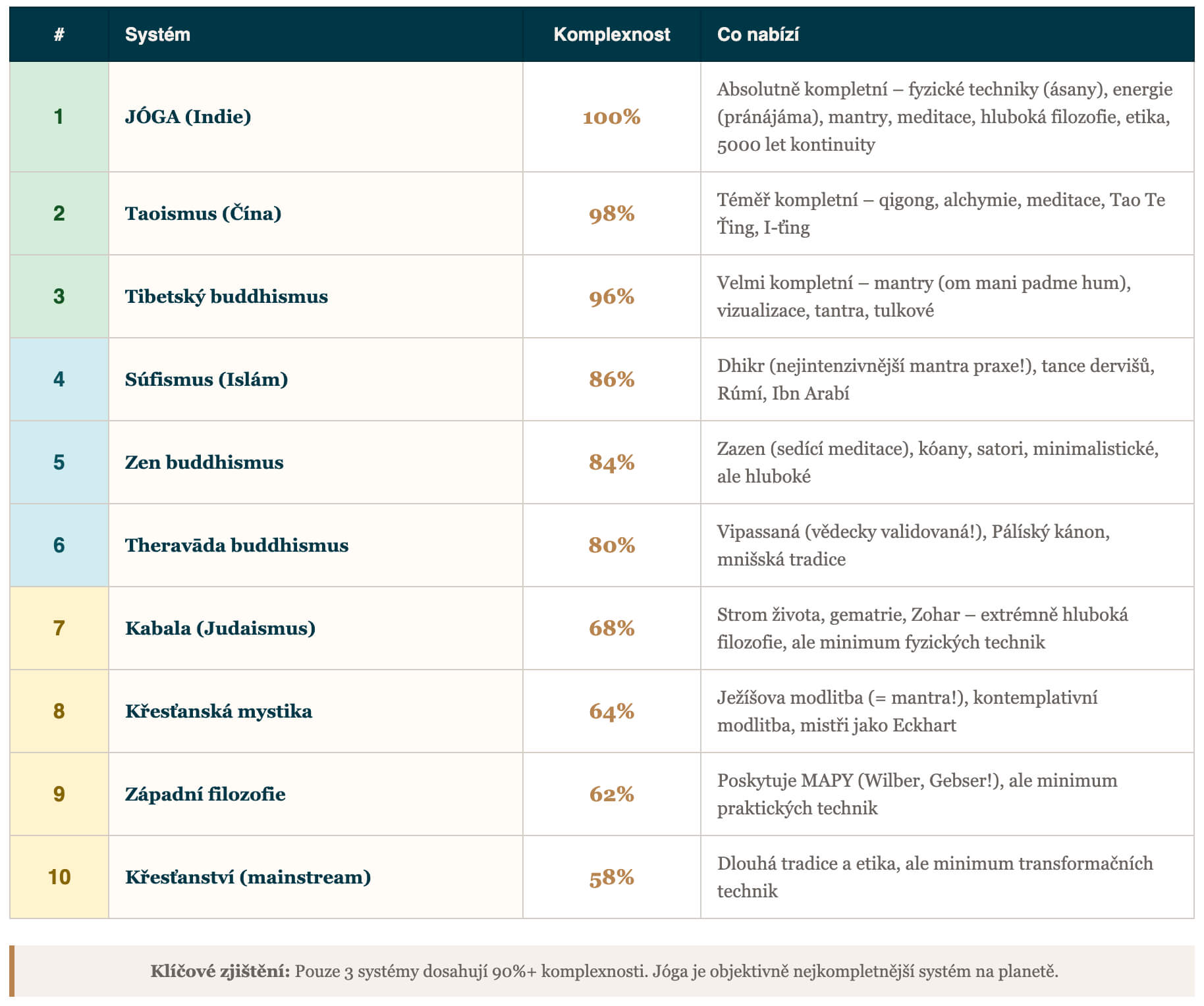
Task: Click the "#" column header
Action: tap(59, 35)
